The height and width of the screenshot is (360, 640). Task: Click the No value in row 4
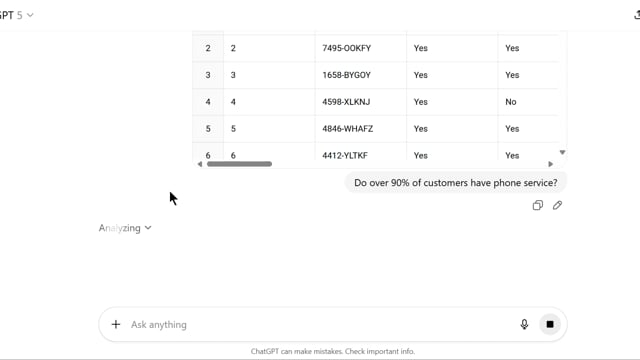coord(511,102)
